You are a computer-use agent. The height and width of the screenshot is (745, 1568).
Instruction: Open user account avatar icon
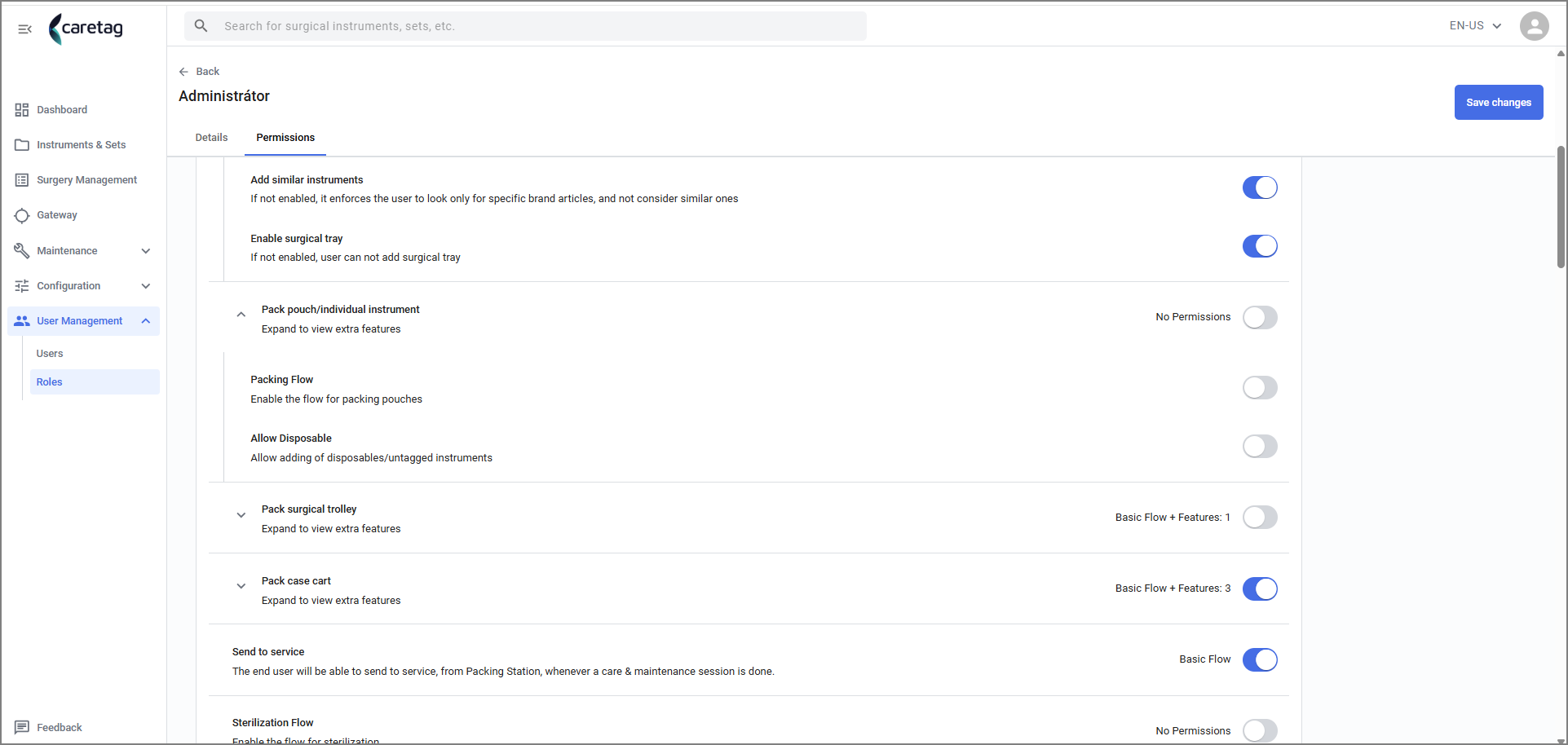coord(1534,26)
